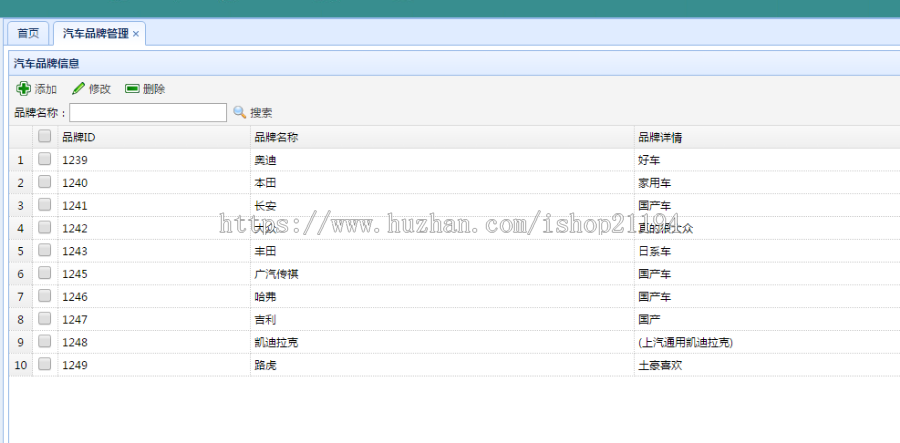This screenshot has height=443, width=900.
Task: Select the 哈弗 brand name cell
Action: click(442, 297)
